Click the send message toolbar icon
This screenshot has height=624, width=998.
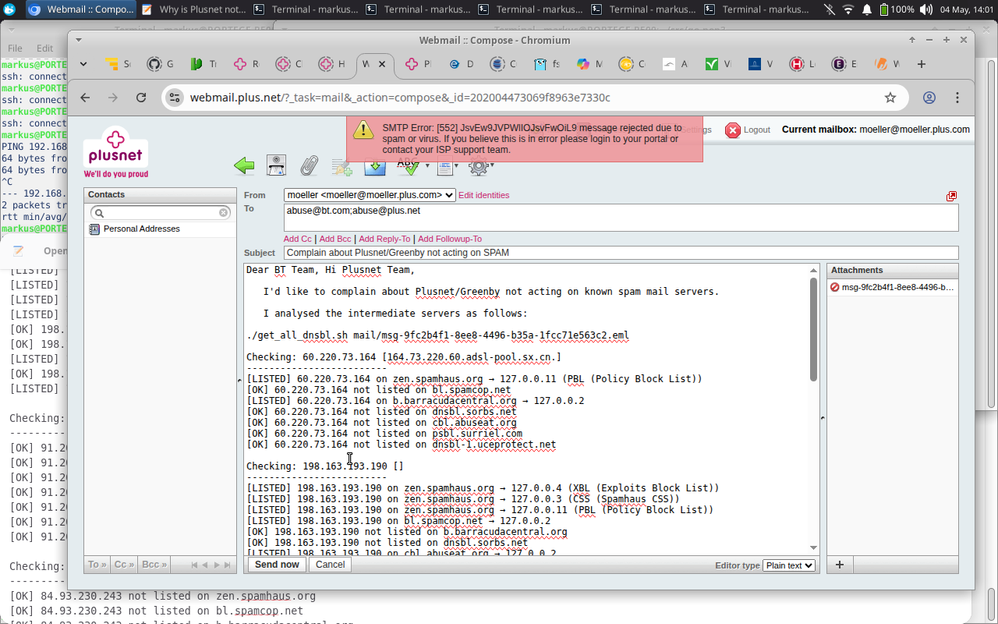[276, 166]
